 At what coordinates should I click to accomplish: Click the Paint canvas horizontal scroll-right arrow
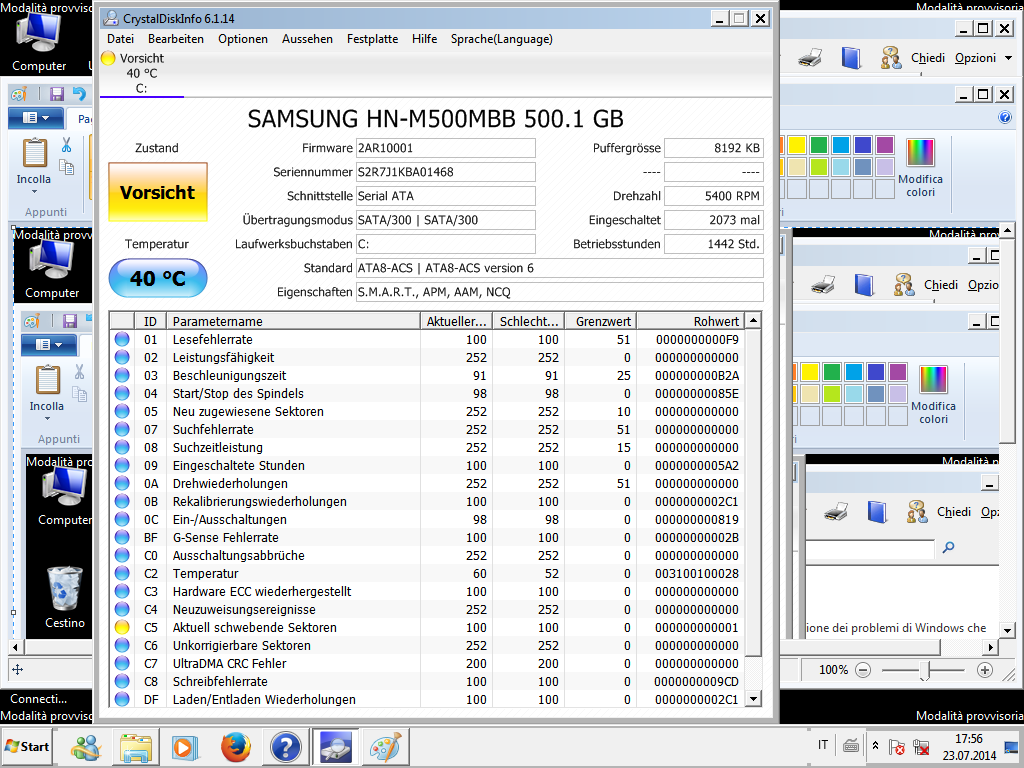[x=991, y=647]
